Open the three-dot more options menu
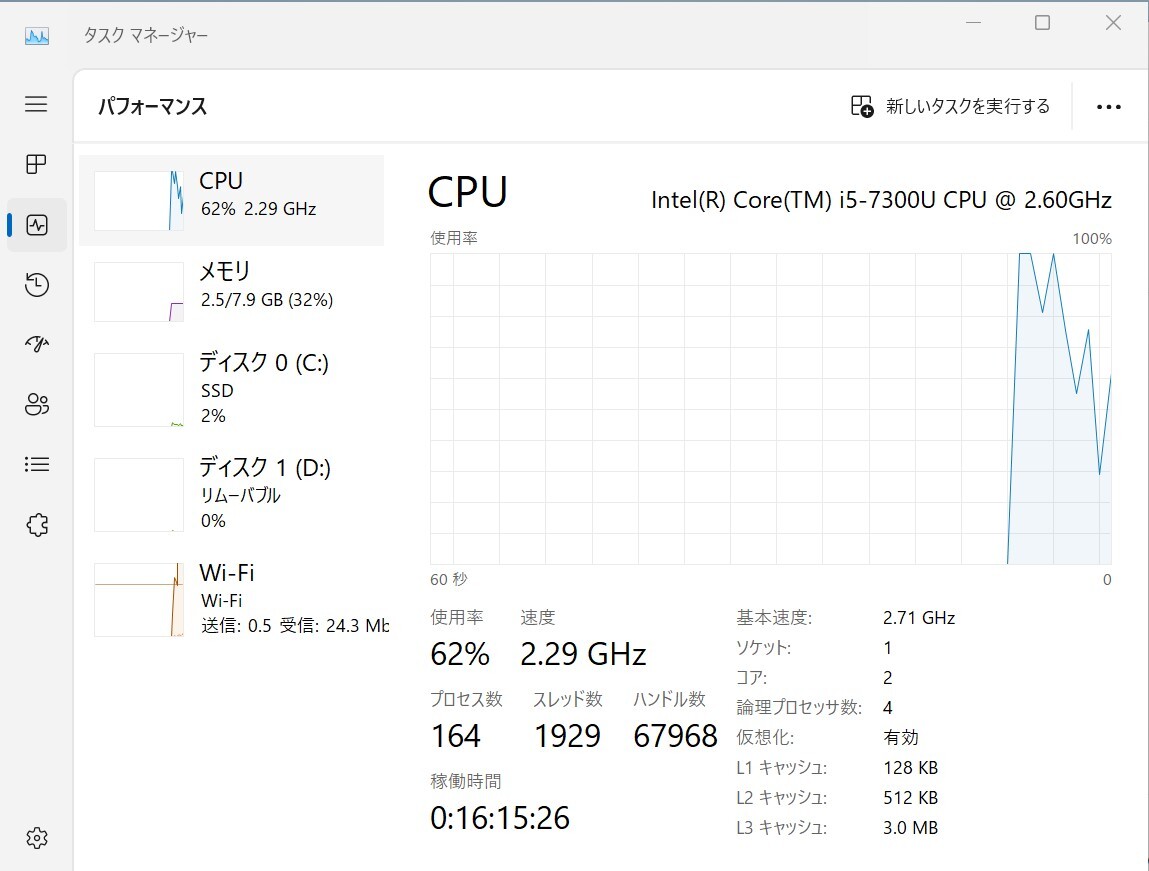The image size is (1149, 871). click(x=1108, y=107)
